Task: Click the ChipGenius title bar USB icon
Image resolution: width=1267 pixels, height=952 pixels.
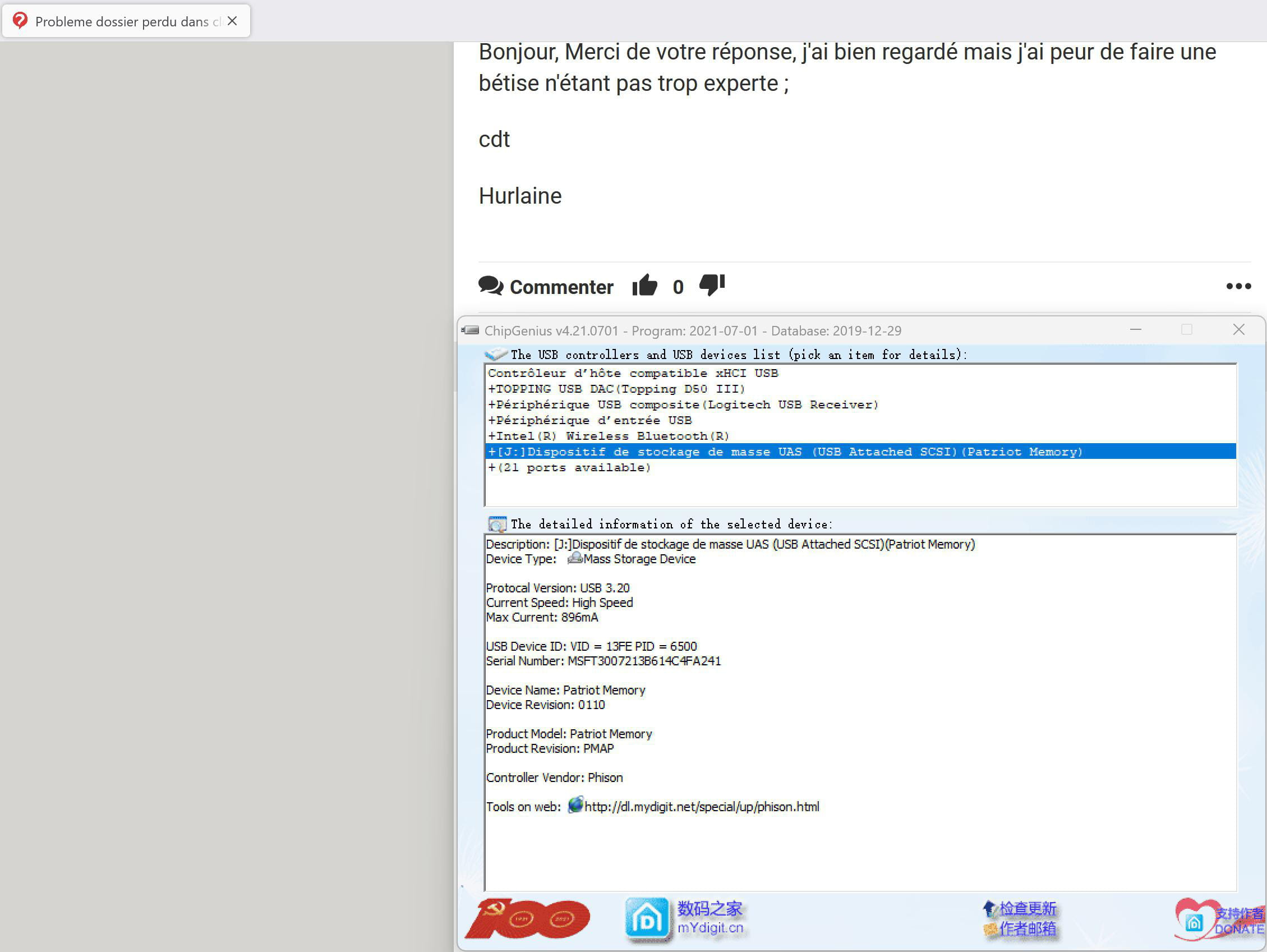Action: (470, 330)
